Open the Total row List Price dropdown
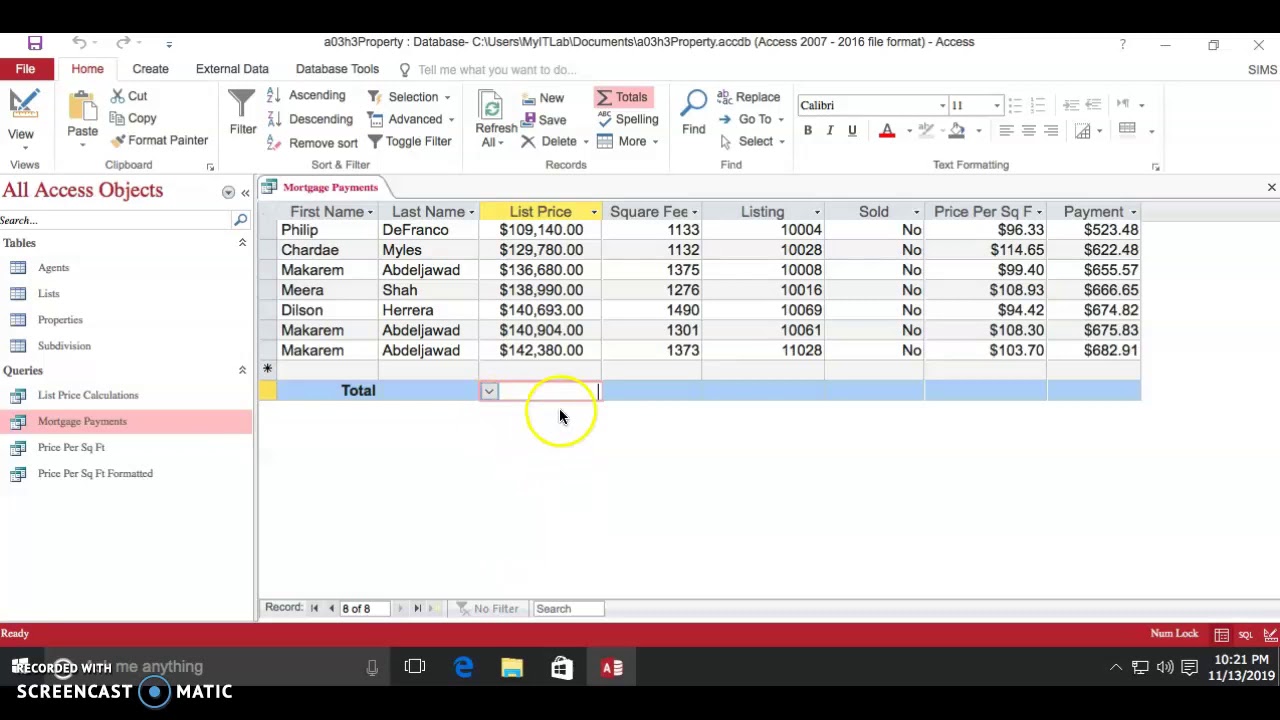Viewport: 1280px width, 720px height. pos(489,391)
